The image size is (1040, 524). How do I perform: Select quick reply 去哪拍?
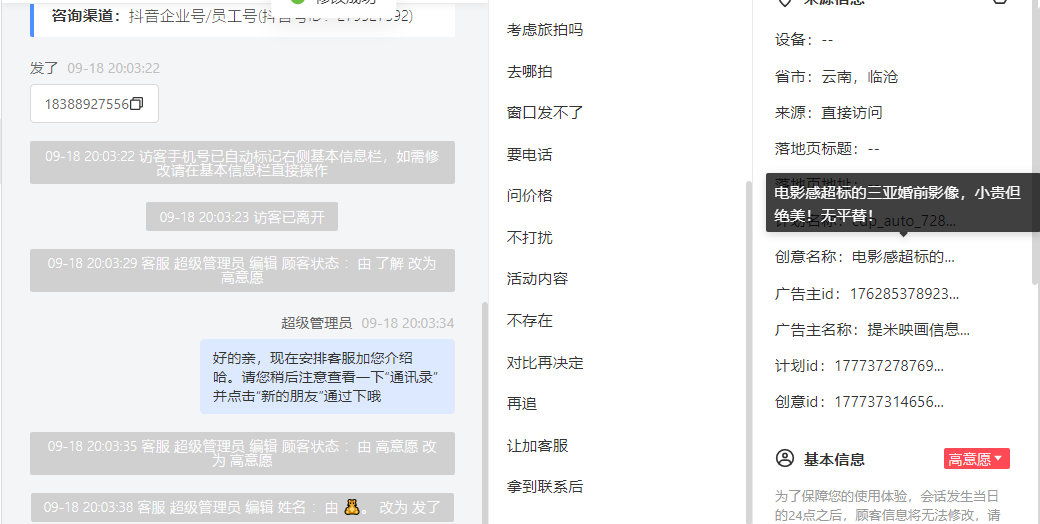[529, 72]
